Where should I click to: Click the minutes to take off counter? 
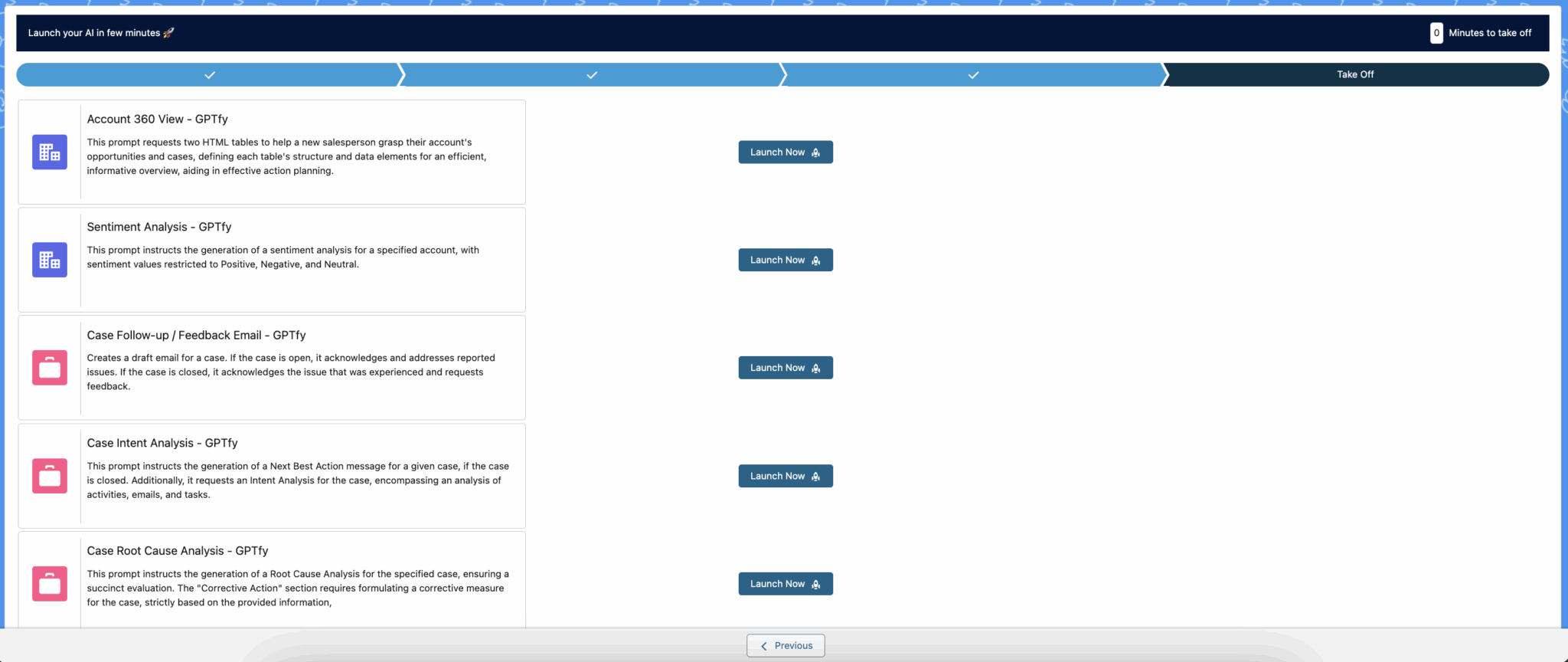pos(1436,33)
